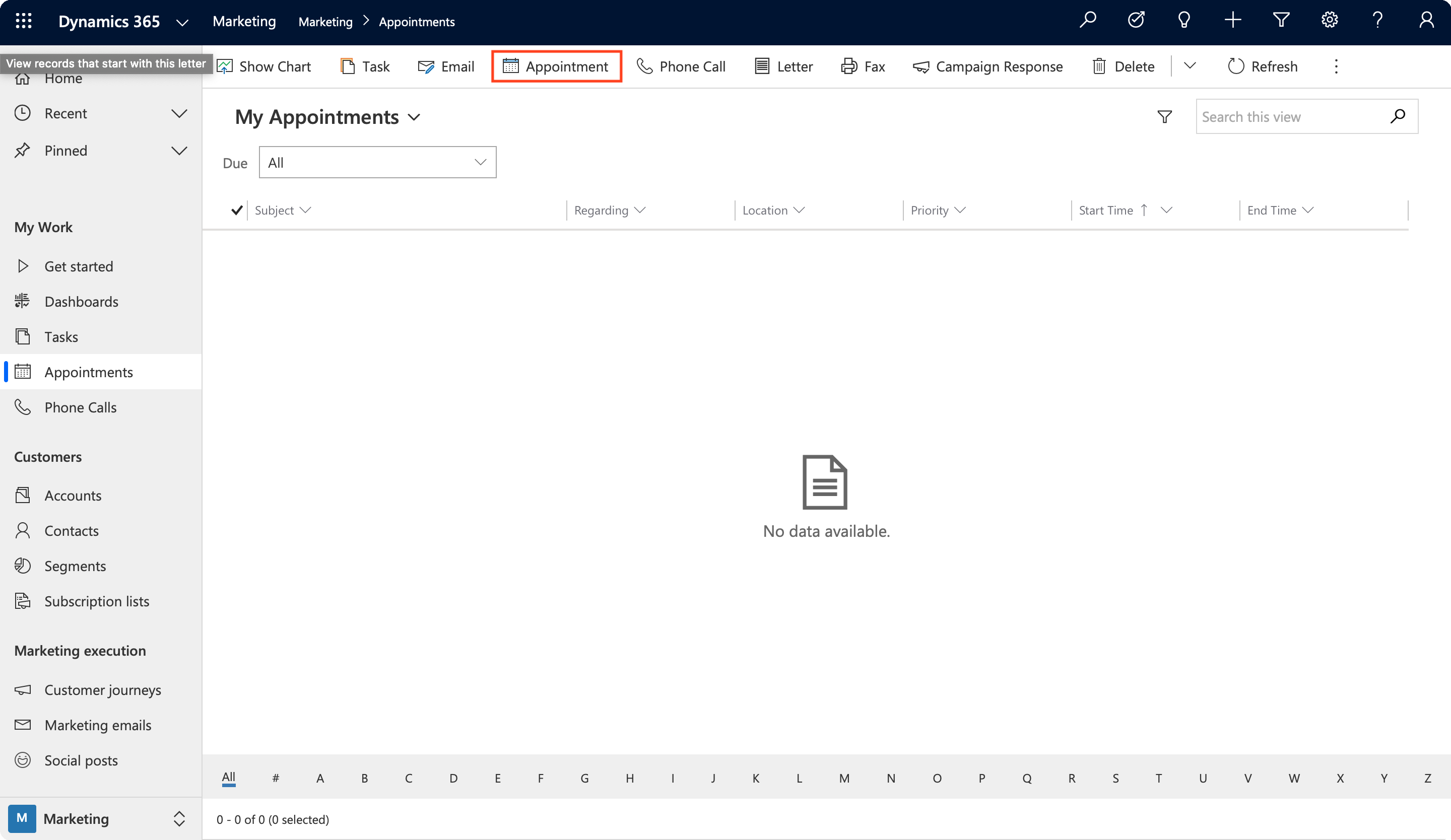Image resolution: width=1451 pixels, height=840 pixels.
Task: Select Appointments in sidebar
Action: (101, 372)
